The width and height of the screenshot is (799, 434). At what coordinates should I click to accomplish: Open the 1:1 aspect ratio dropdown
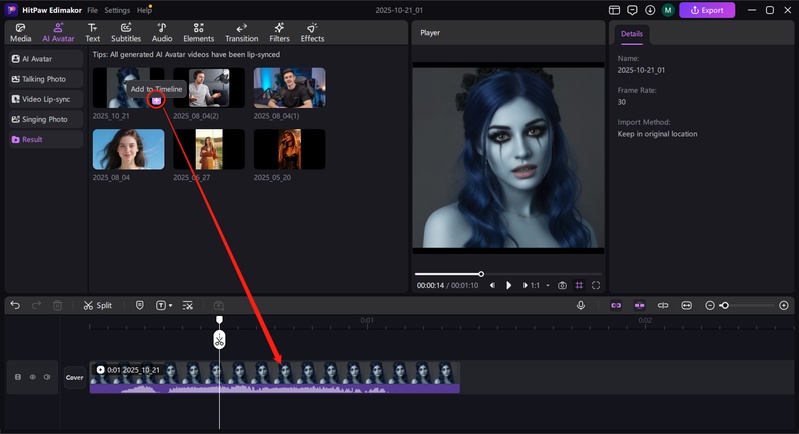(x=535, y=285)
